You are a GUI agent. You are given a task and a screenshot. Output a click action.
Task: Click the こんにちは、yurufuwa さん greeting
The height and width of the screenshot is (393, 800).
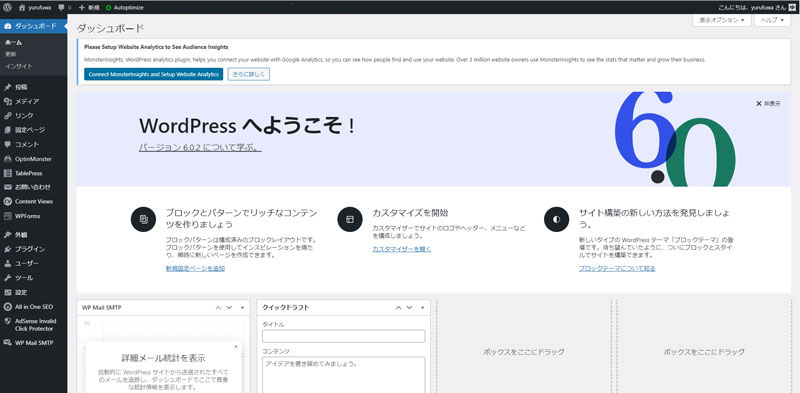pos(752,7)
